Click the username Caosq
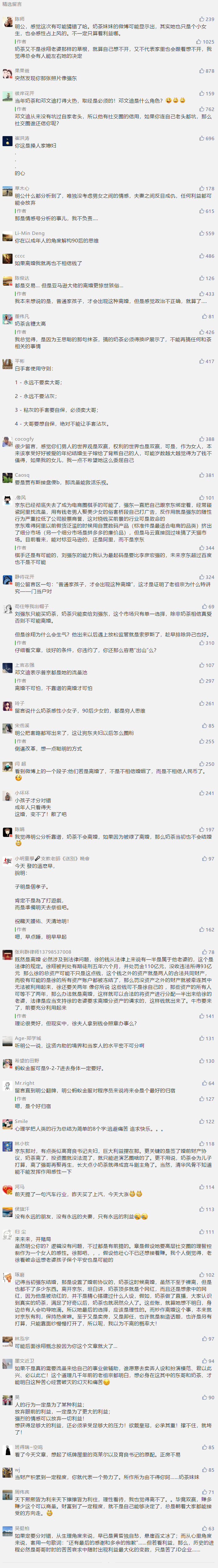 pyautogui.click(x=22, y=475)
